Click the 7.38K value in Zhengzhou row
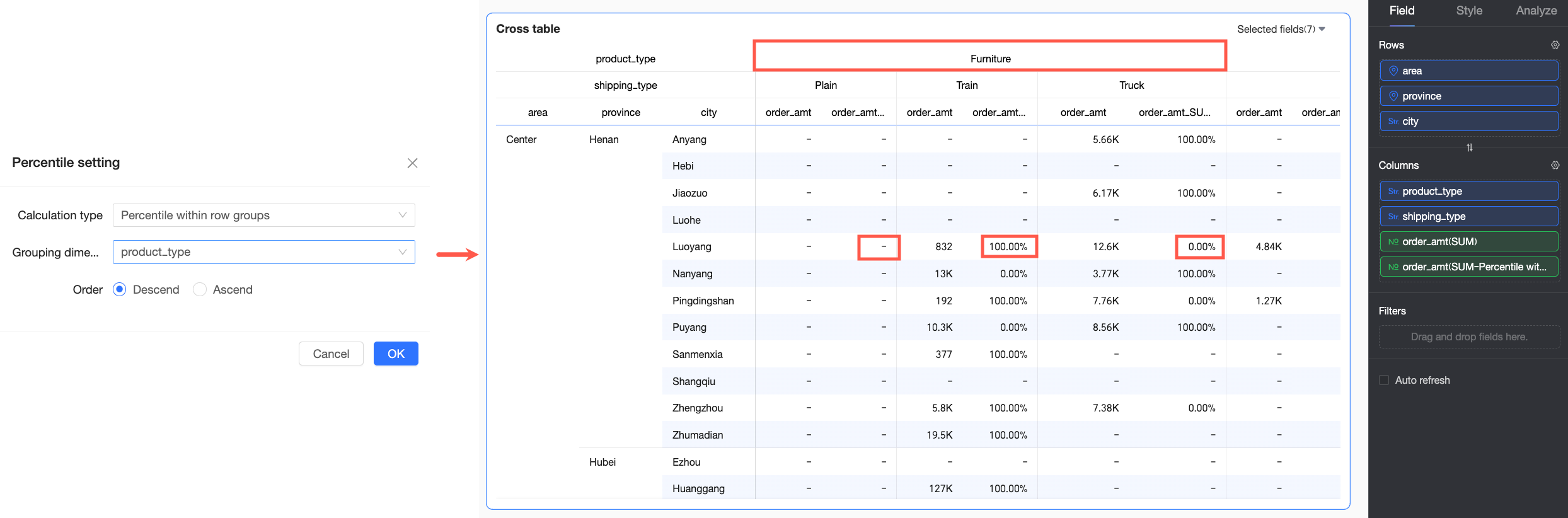Screen dimensions: 1568x518 coord(1105,408)
